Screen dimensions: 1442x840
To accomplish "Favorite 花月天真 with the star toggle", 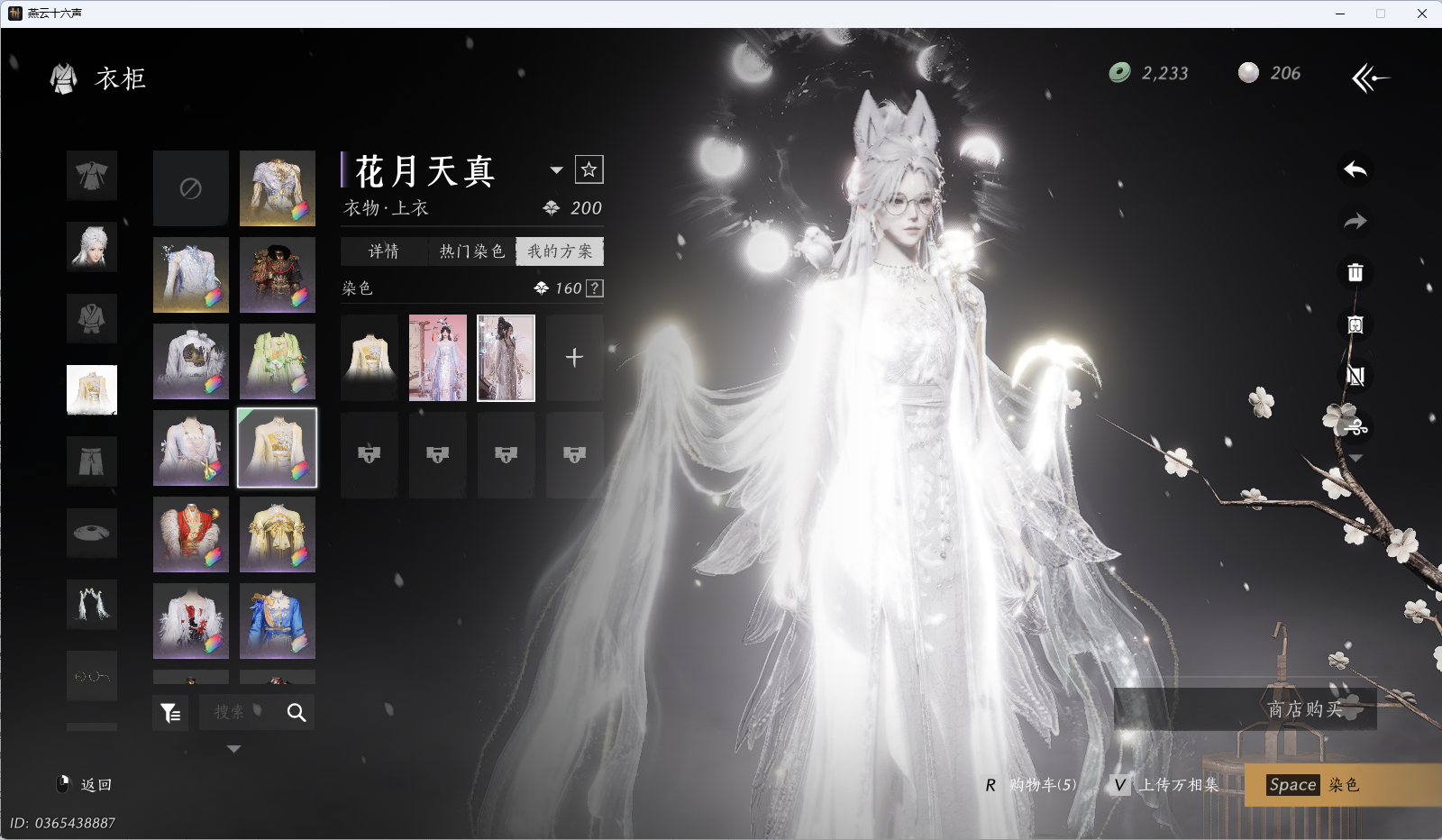I will tap(591, 169).
